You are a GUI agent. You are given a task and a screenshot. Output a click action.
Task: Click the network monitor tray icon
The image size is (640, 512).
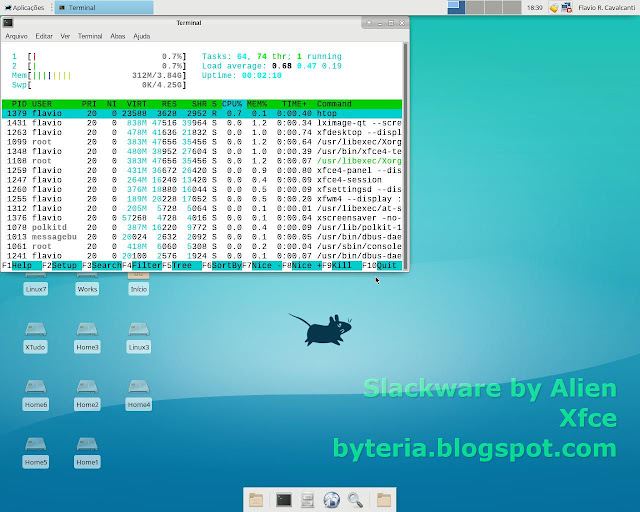point(567,8)
